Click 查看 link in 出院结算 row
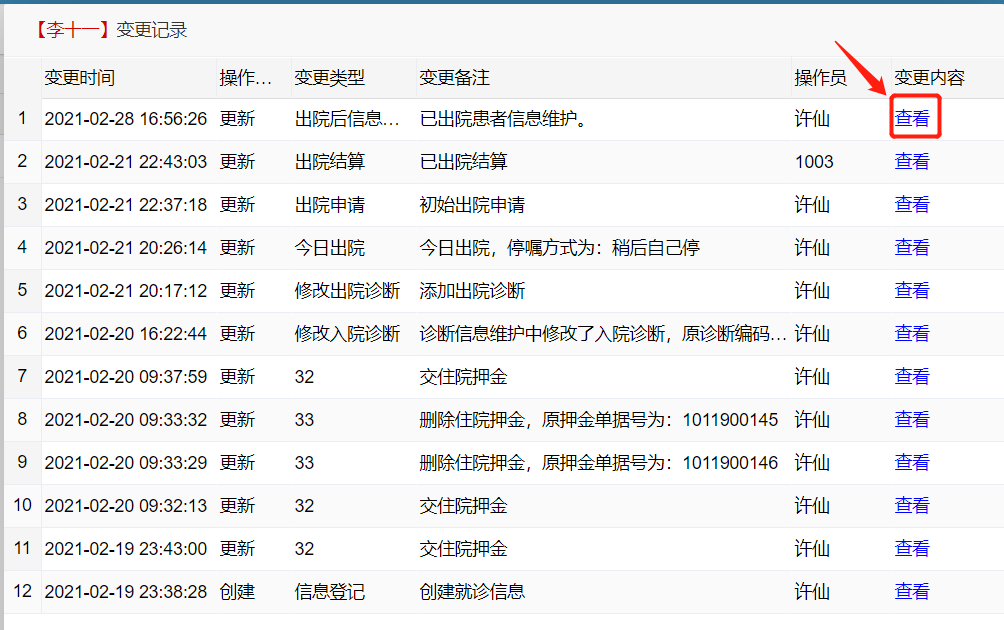 (x=912, y=162)
